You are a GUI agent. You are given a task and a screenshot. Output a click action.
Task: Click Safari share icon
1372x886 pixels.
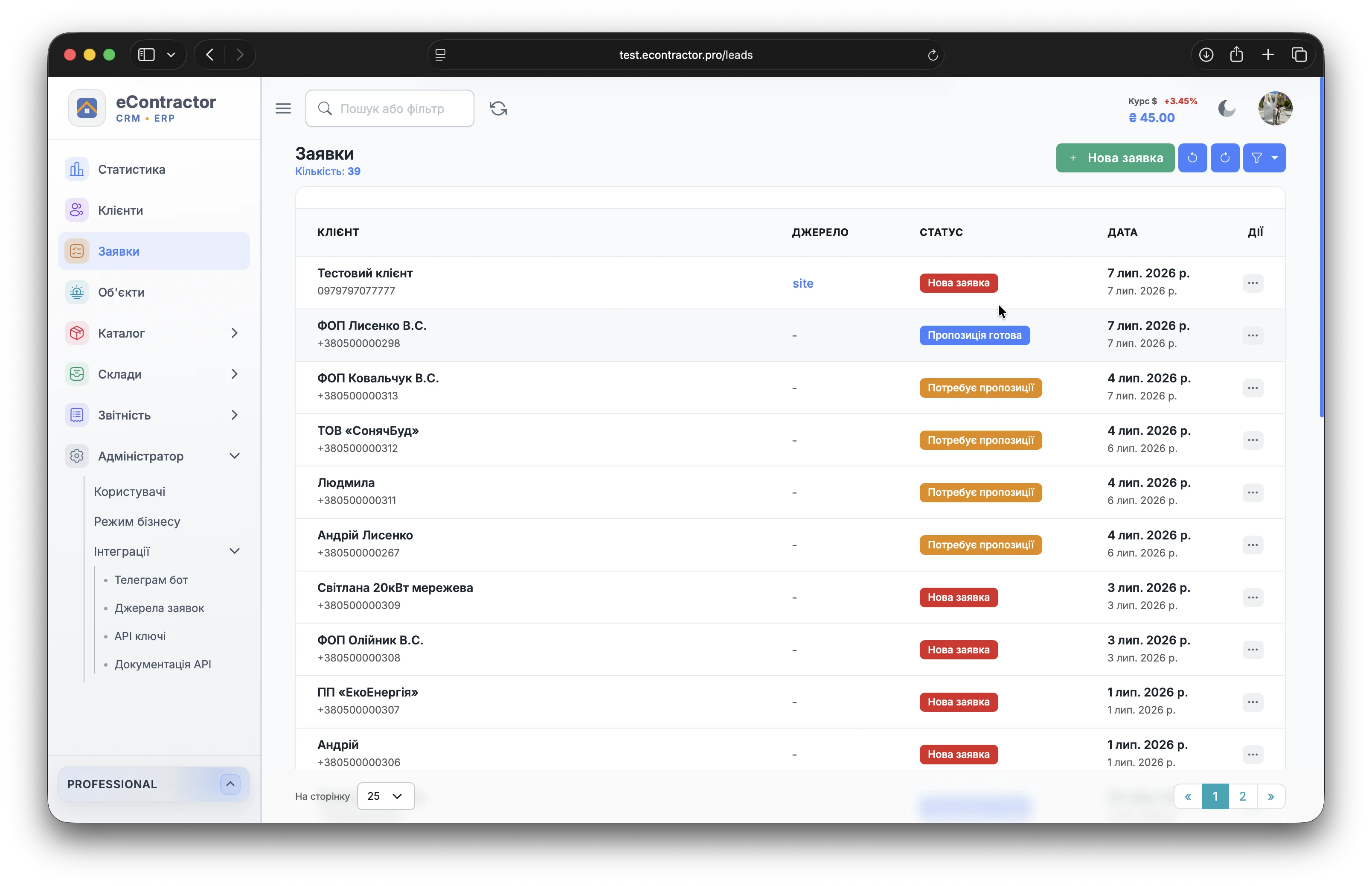pyautogui.click(x=1236, y=55)
